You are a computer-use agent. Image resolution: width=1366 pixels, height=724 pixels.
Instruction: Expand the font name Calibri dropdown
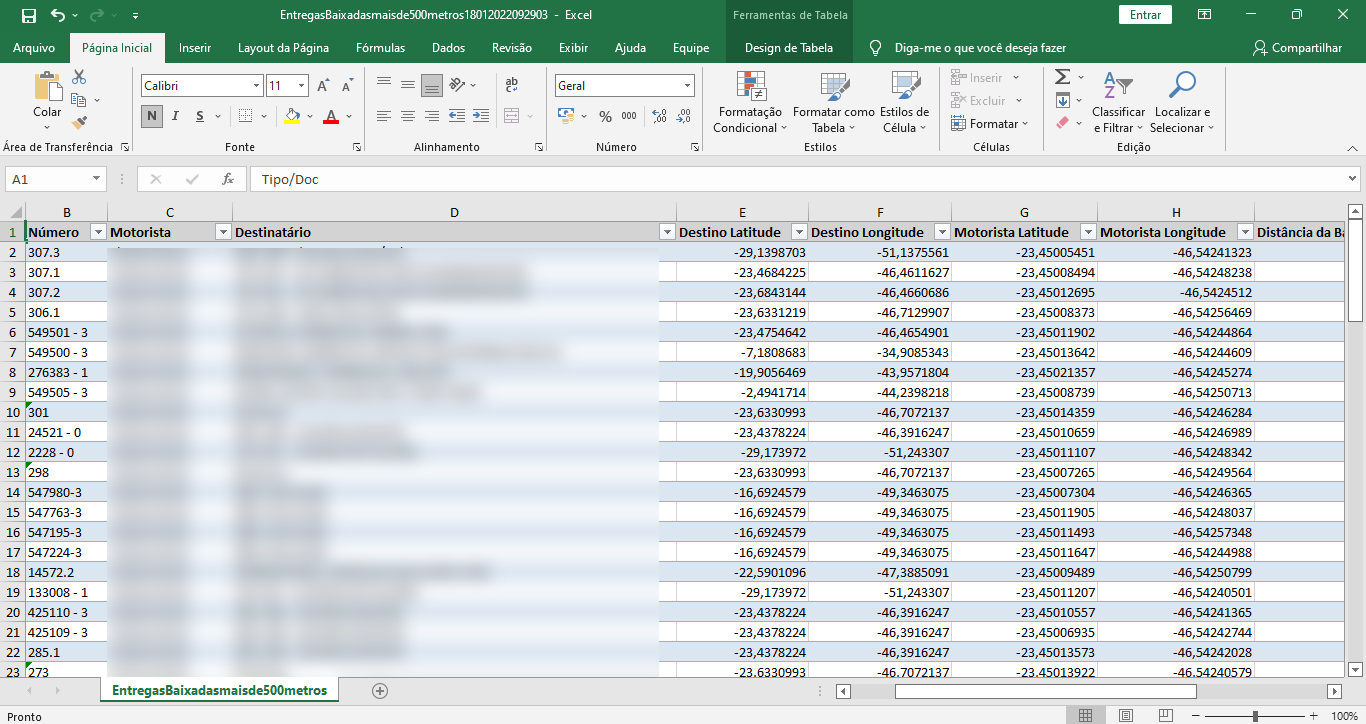257,86
